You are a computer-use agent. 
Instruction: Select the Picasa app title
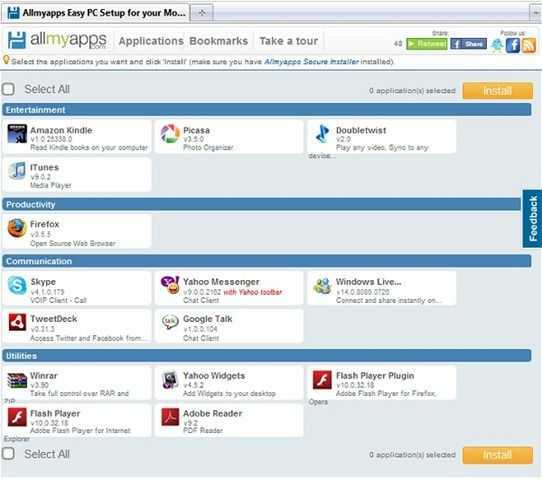coord(196,130)
